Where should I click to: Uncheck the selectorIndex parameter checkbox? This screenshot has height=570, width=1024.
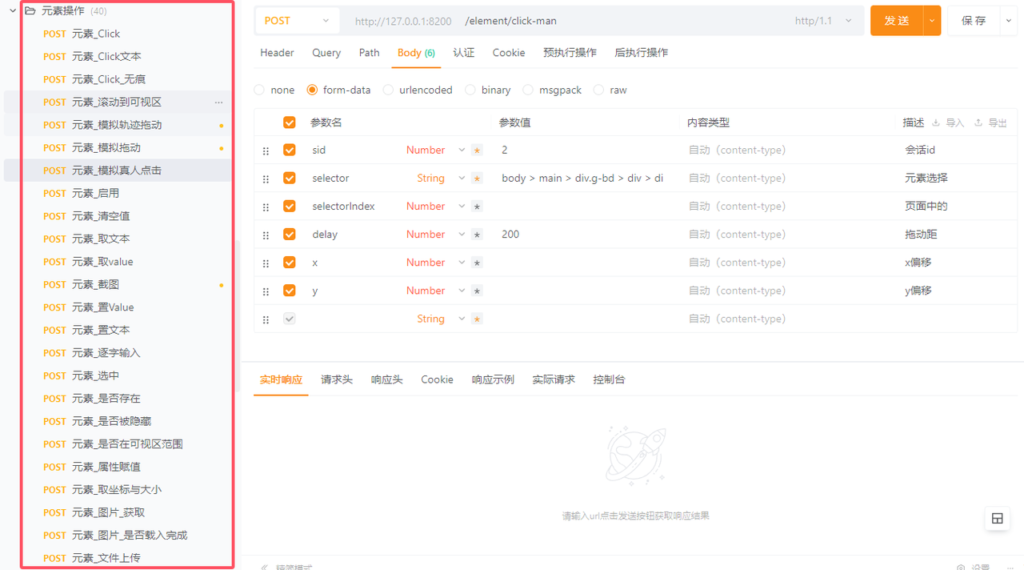[x=289, y=206]
